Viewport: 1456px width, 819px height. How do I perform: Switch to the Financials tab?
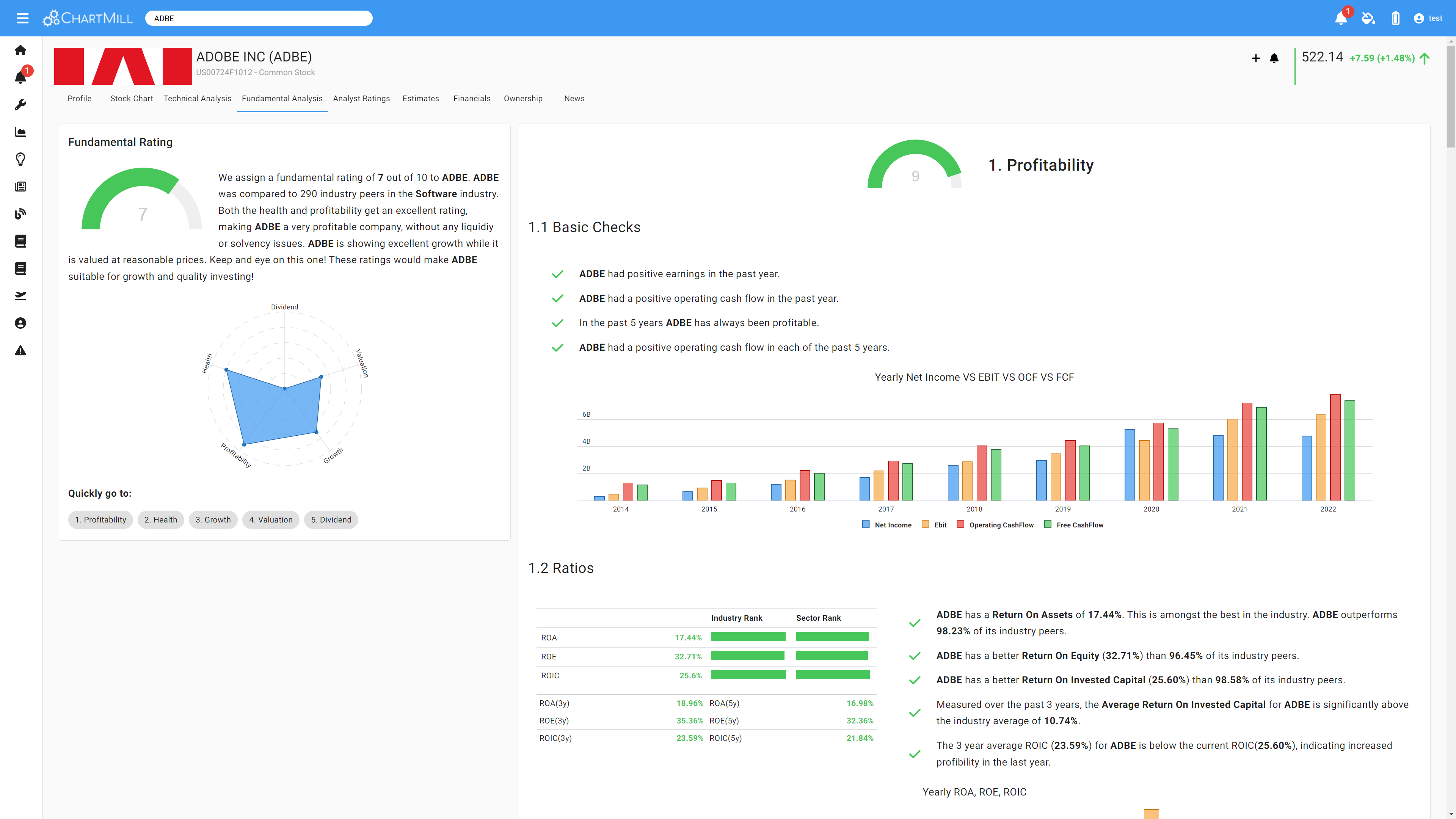471,98
